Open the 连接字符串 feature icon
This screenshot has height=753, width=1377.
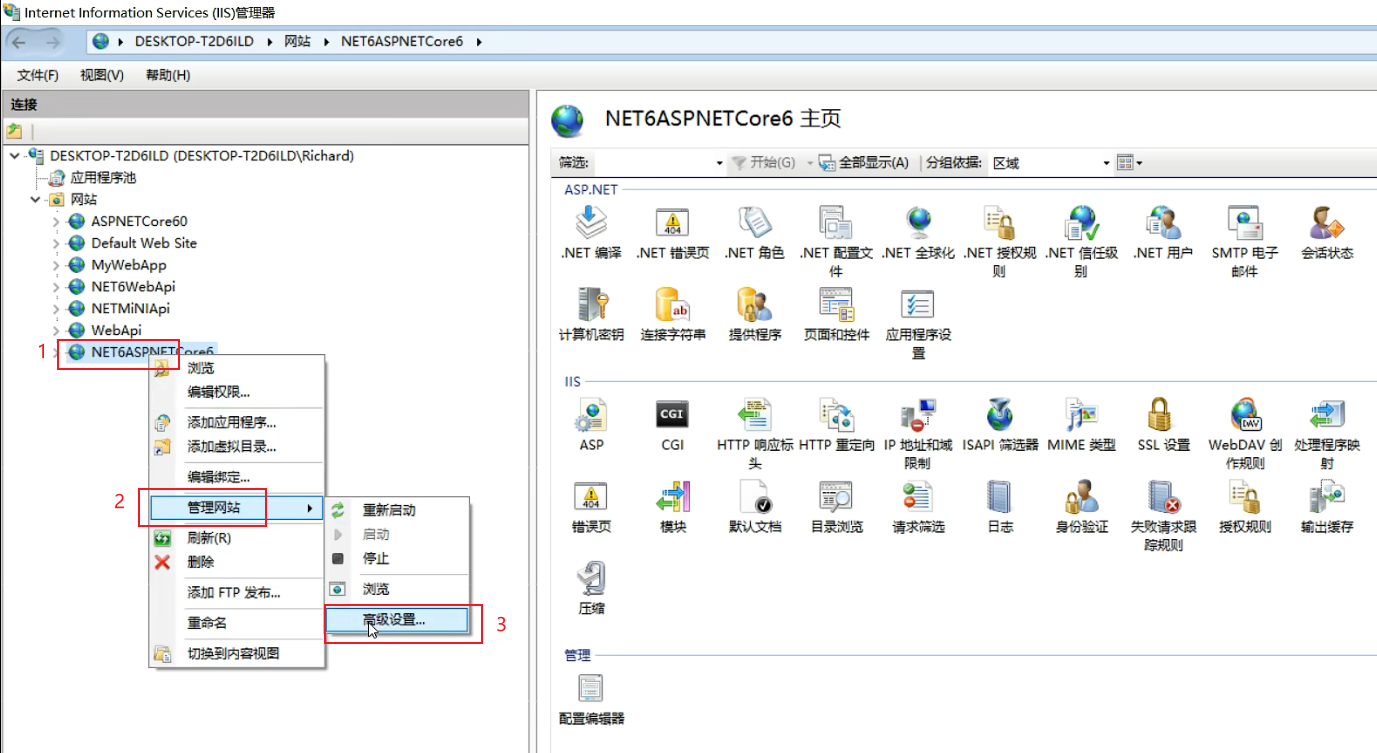(672, 304)
